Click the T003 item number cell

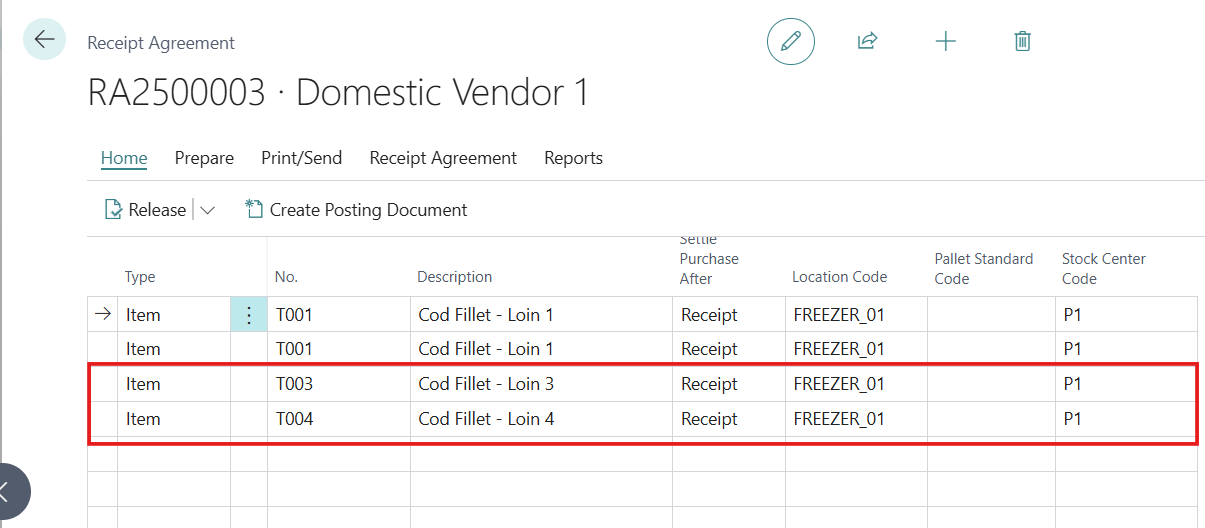[295, 384]
